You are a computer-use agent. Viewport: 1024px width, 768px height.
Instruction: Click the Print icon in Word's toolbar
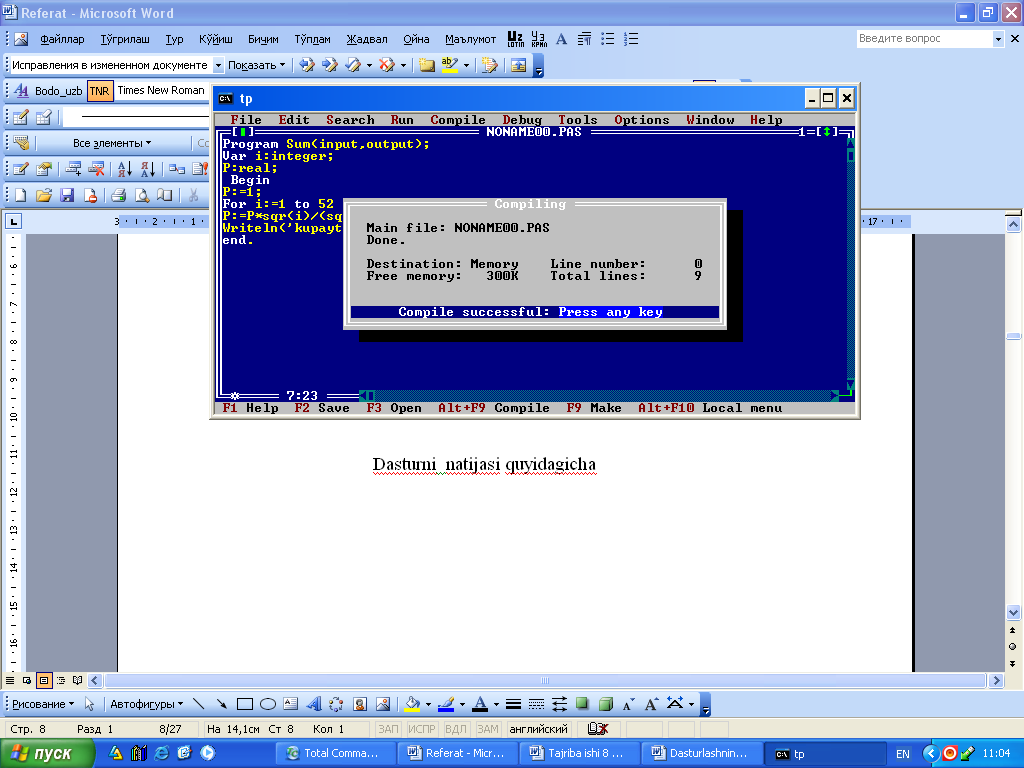tap(118, 195)
